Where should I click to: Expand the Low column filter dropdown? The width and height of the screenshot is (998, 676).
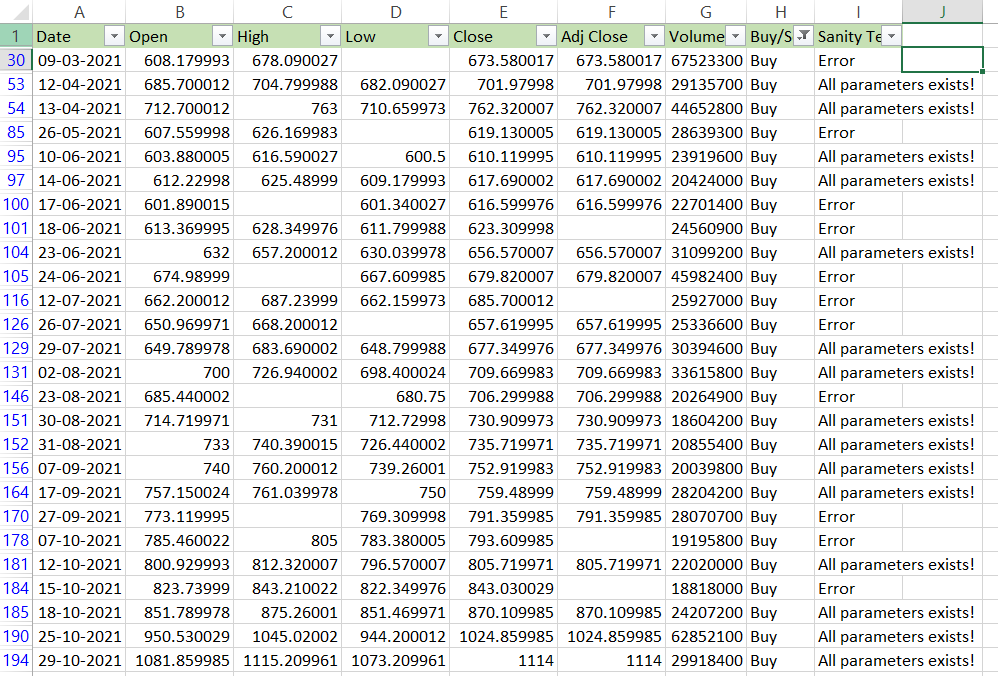point(437,36)
